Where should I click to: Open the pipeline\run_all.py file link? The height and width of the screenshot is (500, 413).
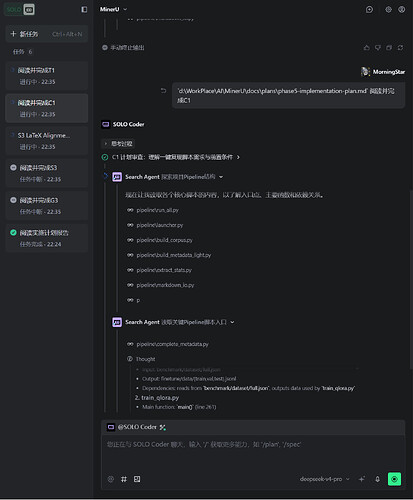coord(157,210)
